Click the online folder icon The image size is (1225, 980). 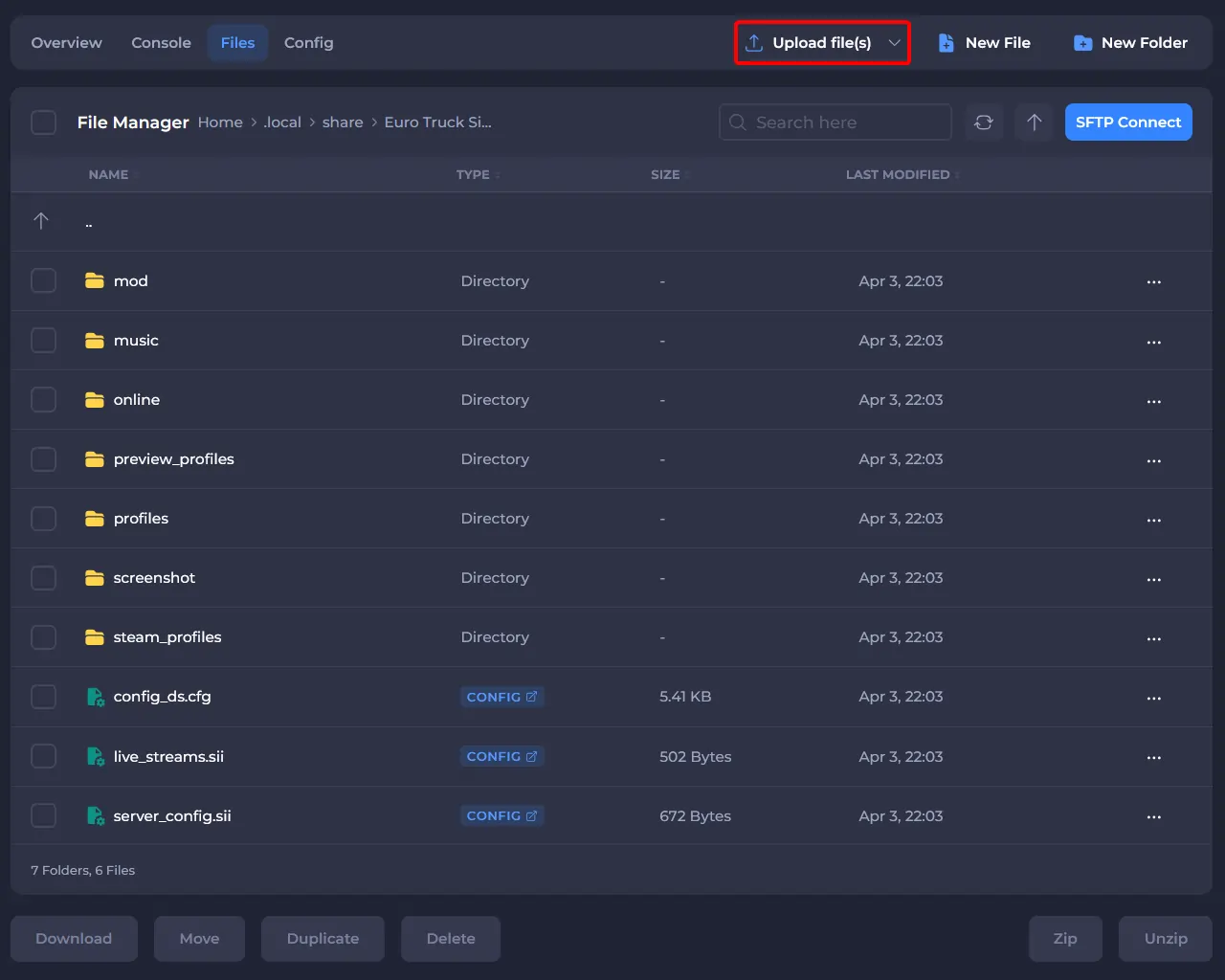tap(94, 400)
